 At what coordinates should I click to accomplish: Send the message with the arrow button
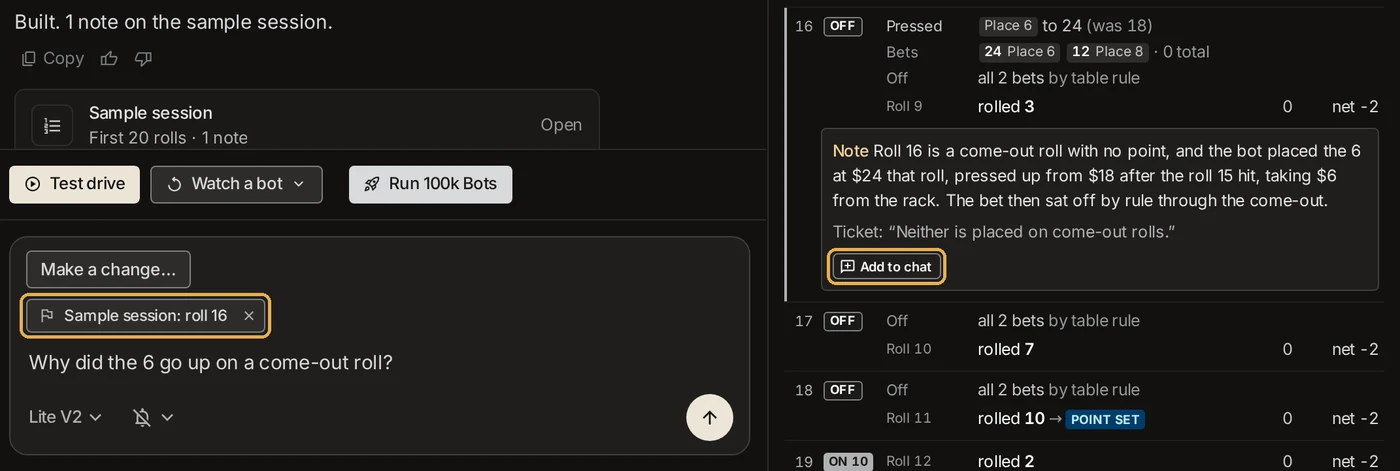pyautogui.click(x=710, y=418)
